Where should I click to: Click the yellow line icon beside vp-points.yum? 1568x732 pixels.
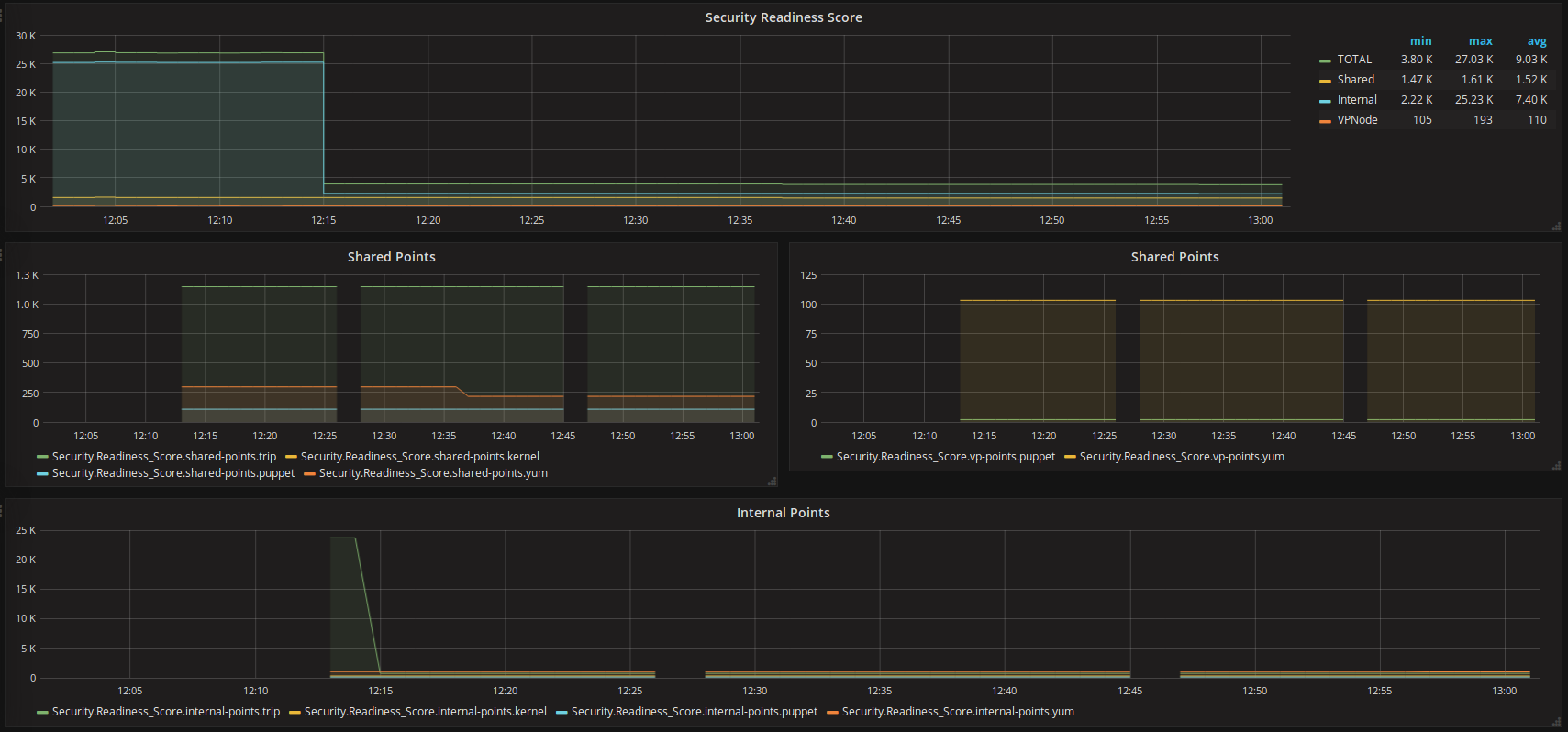[1070, 457]
